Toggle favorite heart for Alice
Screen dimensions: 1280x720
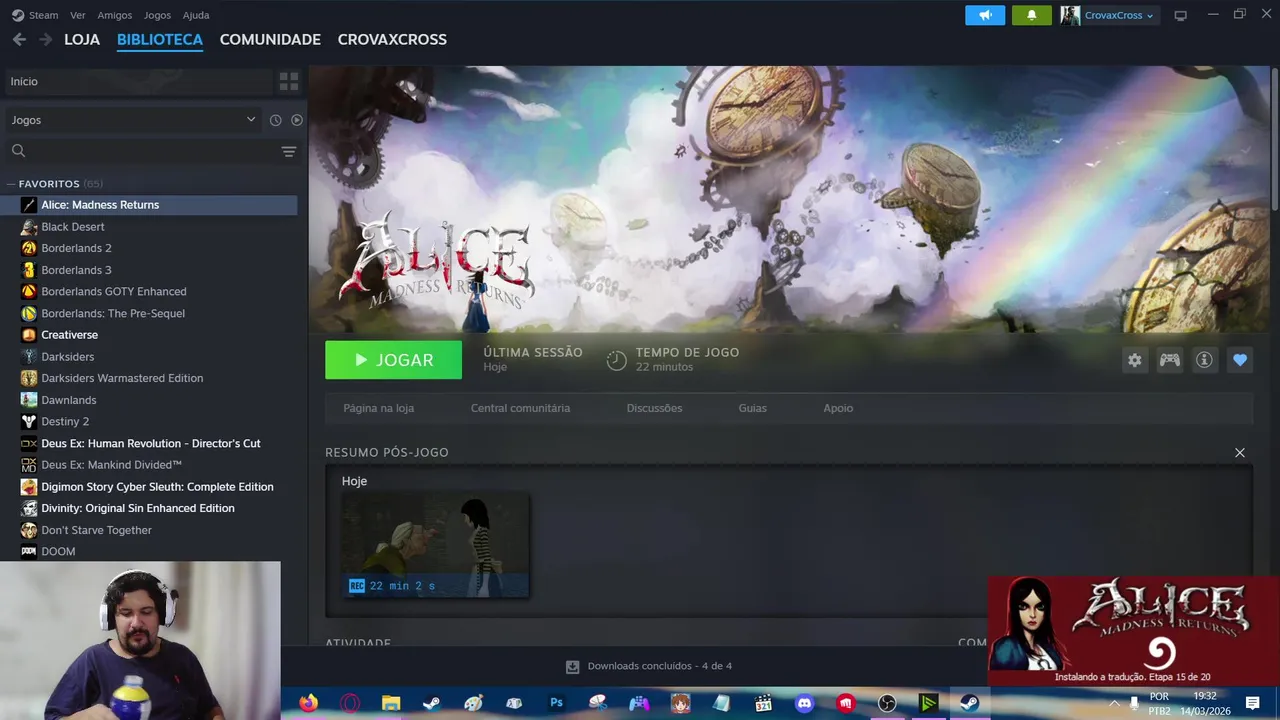(1240, 360)
